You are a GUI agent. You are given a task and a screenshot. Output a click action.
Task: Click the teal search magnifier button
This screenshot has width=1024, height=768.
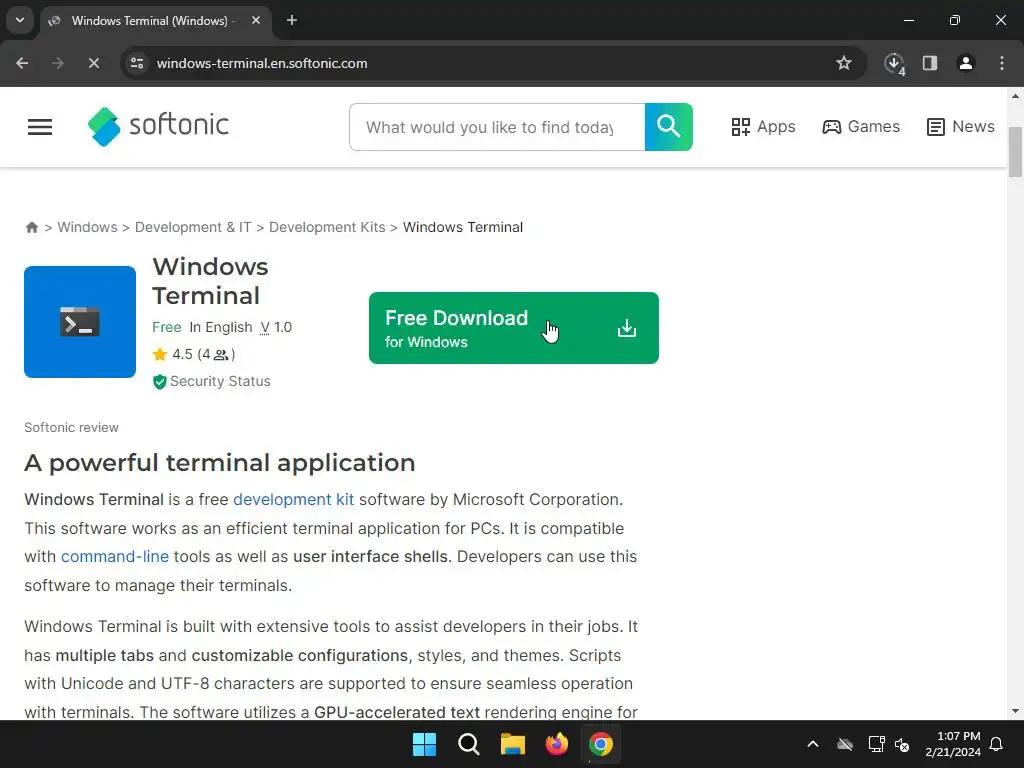click(668, 127)
